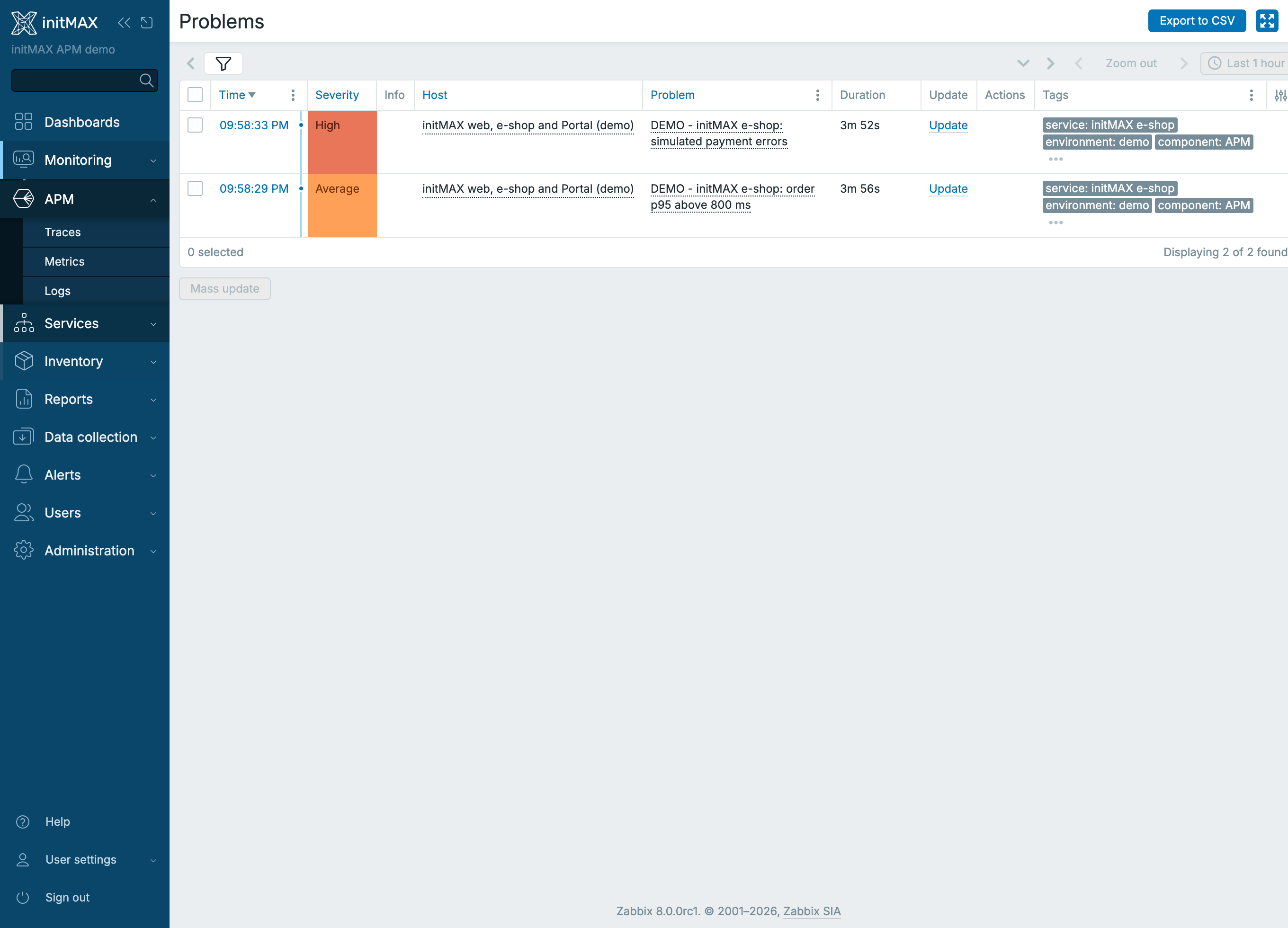This screenshot has height=928, width=1288.
Task: Show more tags for High severity problem
Action: [x=1055, y=159]
